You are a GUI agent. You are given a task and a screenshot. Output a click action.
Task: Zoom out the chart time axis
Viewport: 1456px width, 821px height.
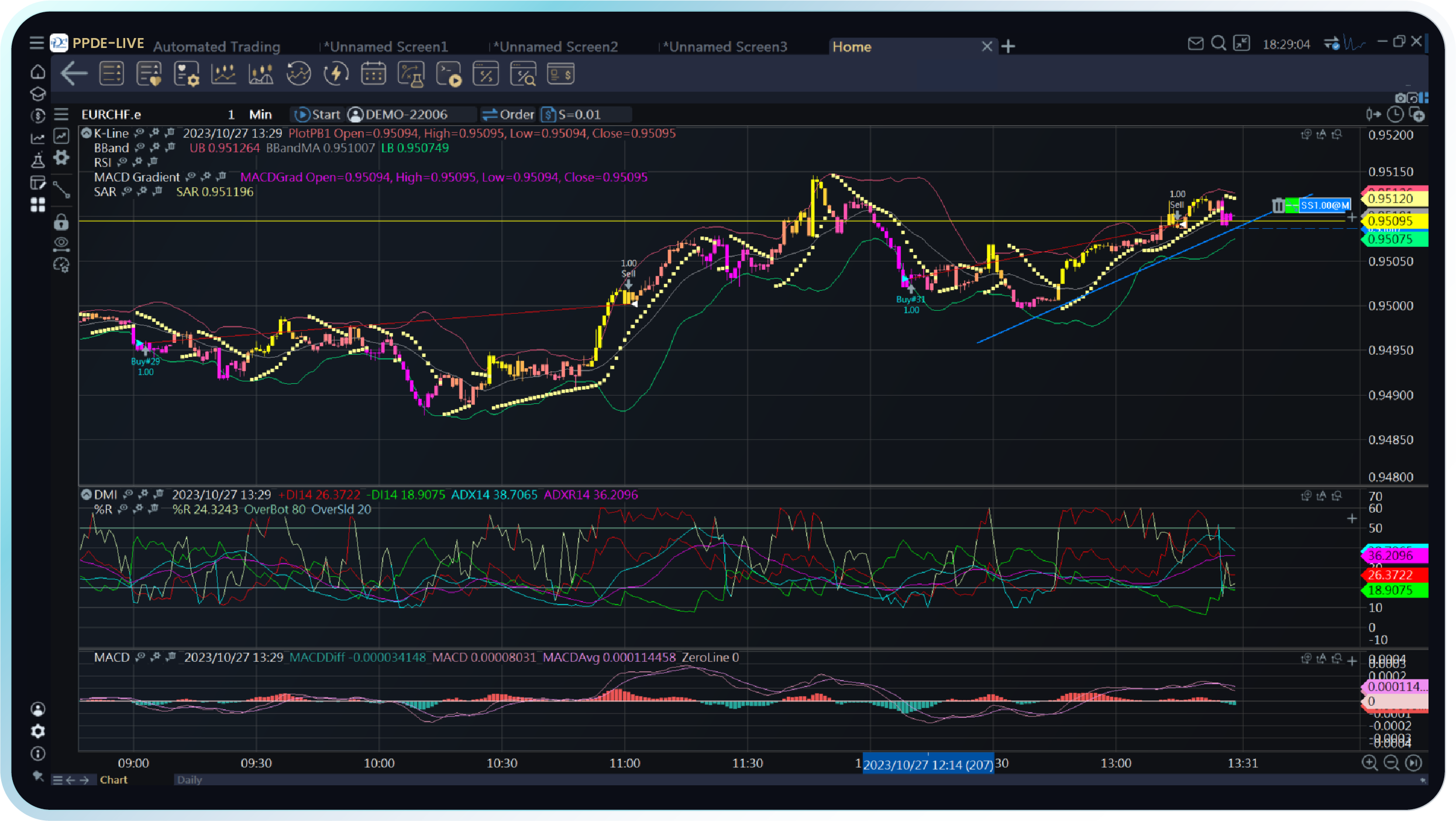tap(1392, 762)
